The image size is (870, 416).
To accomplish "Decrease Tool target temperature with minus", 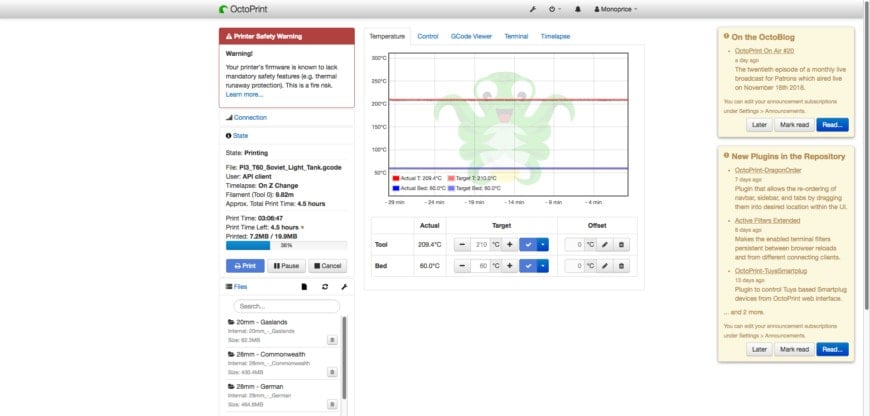I will point(462,245).
